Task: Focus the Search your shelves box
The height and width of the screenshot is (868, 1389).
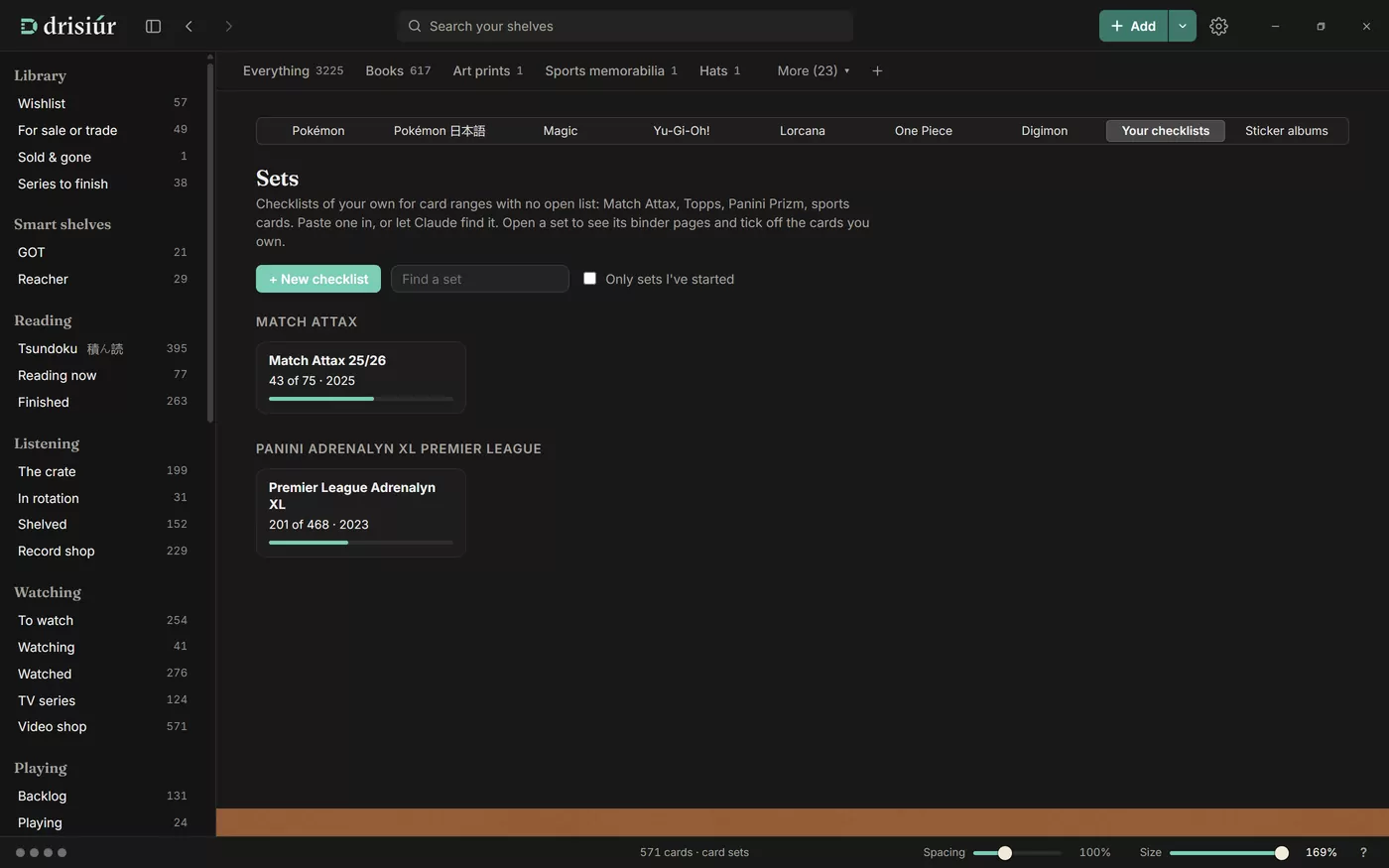Action: [x=625, y=26]
